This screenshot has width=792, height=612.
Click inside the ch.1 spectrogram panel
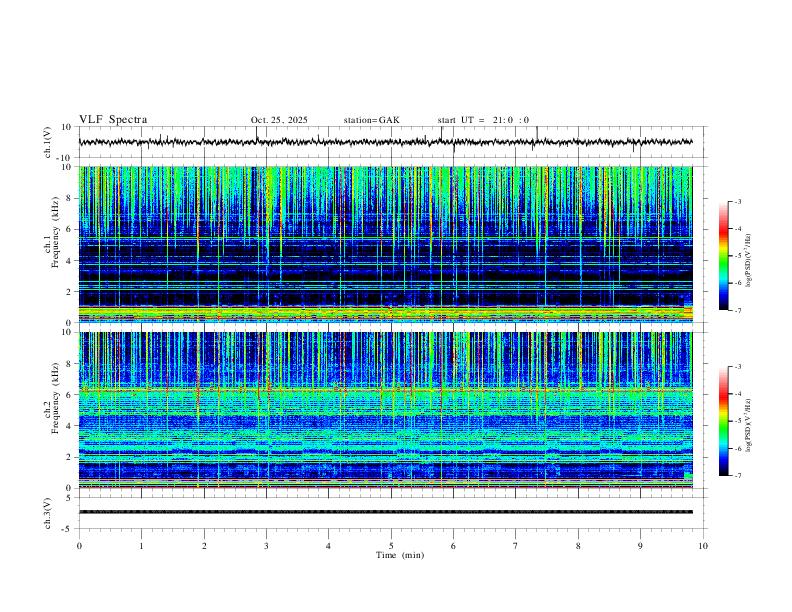386,244
